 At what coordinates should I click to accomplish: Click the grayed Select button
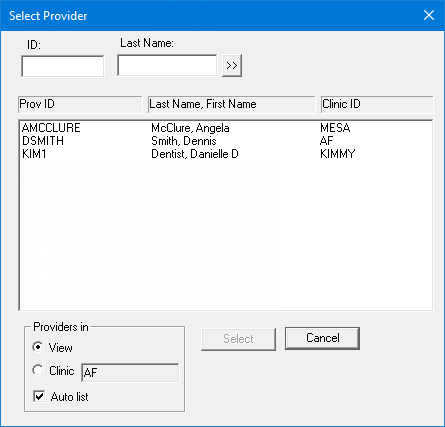(238, 339)
